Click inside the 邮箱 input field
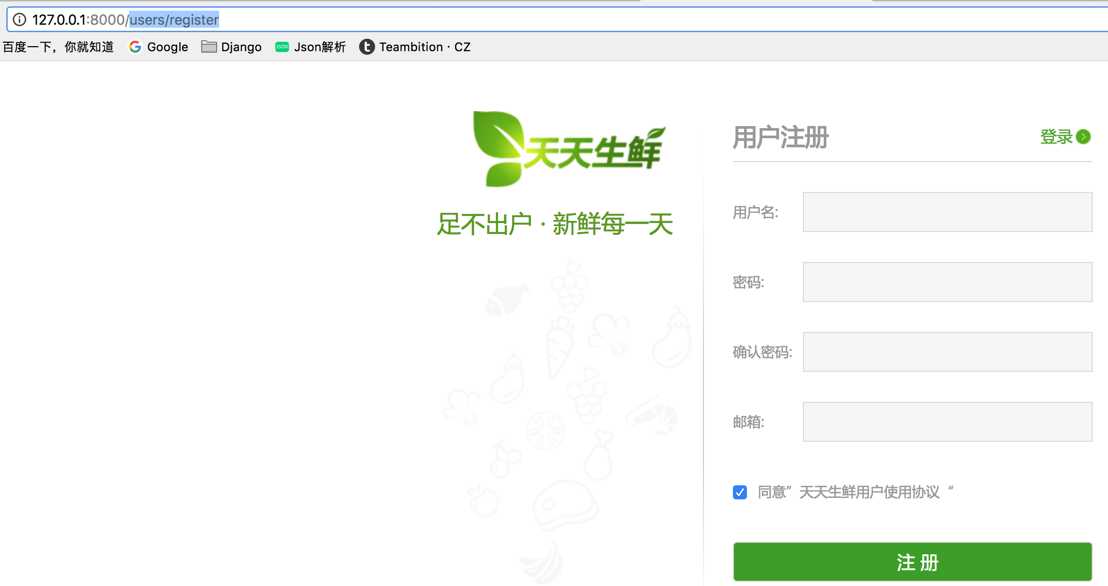This screenshot has height=586, width=1108. tap(946, 421)
